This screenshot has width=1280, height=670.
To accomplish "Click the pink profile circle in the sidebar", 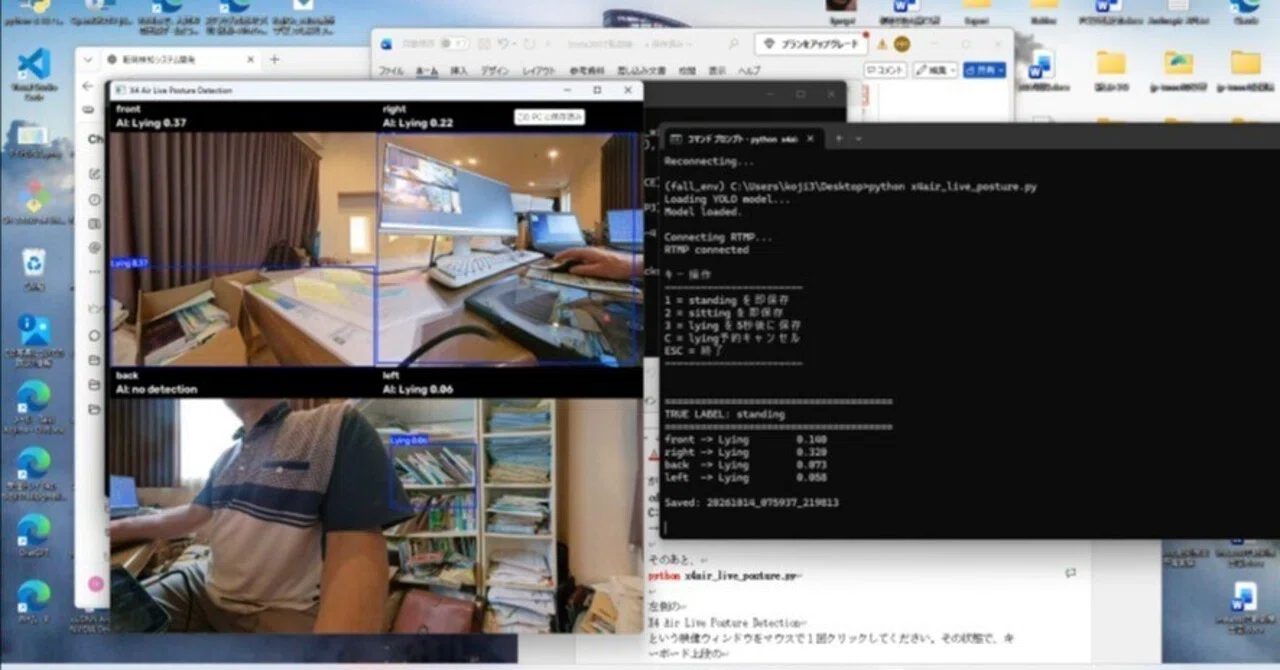I will (x=96, y=583).
